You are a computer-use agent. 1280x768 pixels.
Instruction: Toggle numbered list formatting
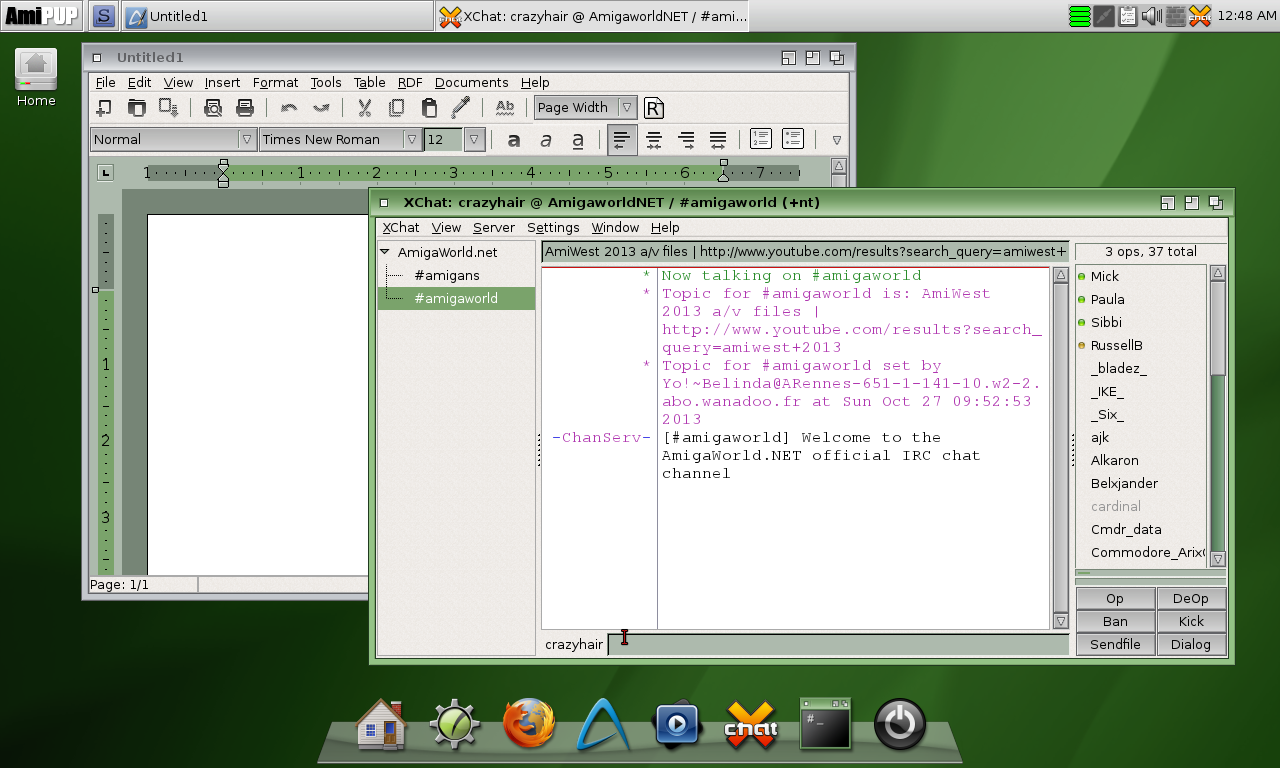pyautogui.click(x=761, y=140)
